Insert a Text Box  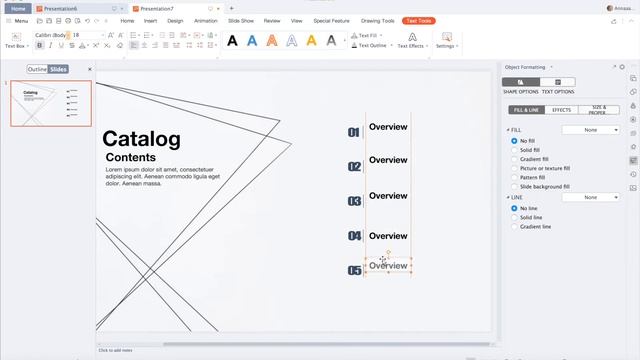[16, 40]
